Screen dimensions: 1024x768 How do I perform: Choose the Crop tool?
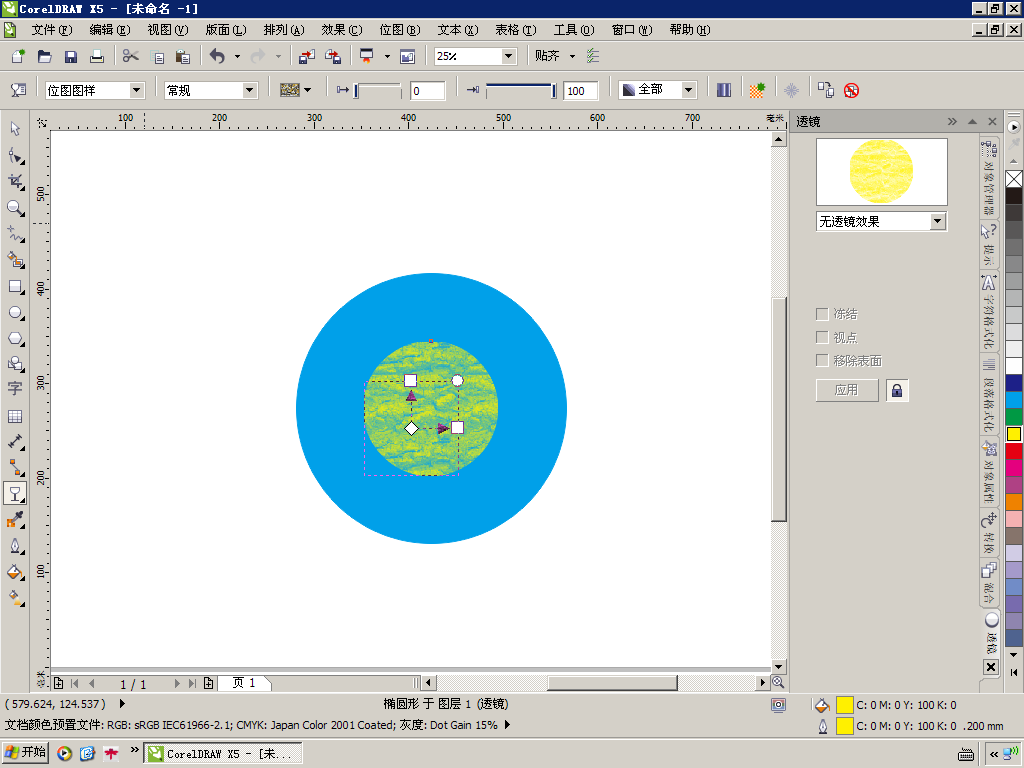point(15,182)
